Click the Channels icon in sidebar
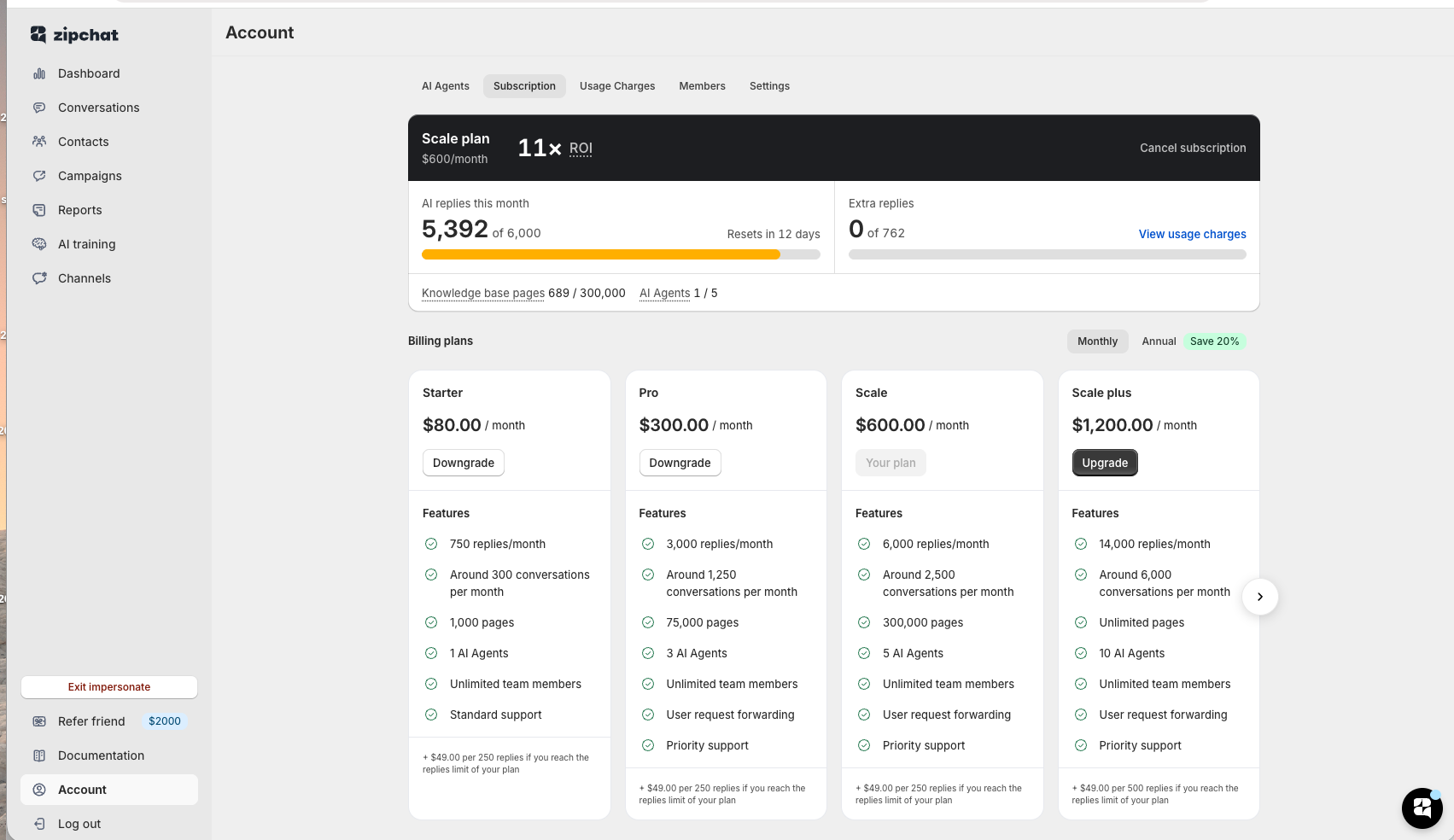Image resolution: width=1454 pixels, height=840 pixels. coord(39,278)
